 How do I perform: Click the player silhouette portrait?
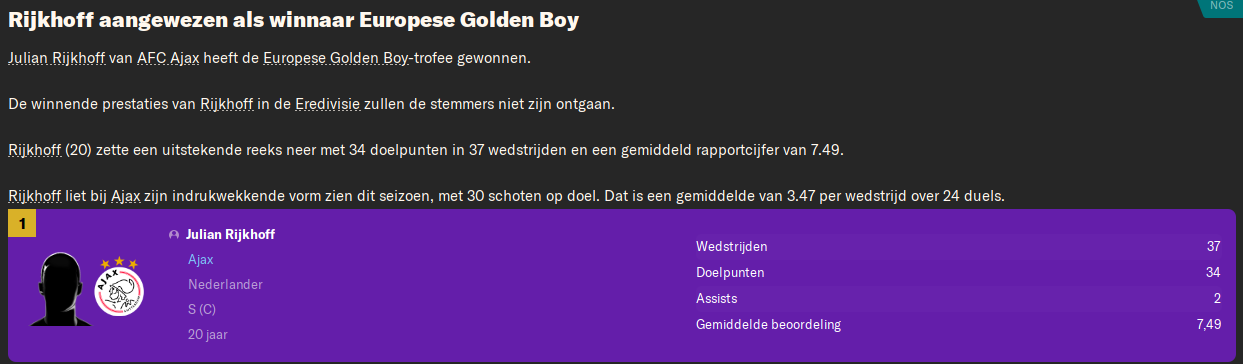pyautogui.click(x=61, y=289)
